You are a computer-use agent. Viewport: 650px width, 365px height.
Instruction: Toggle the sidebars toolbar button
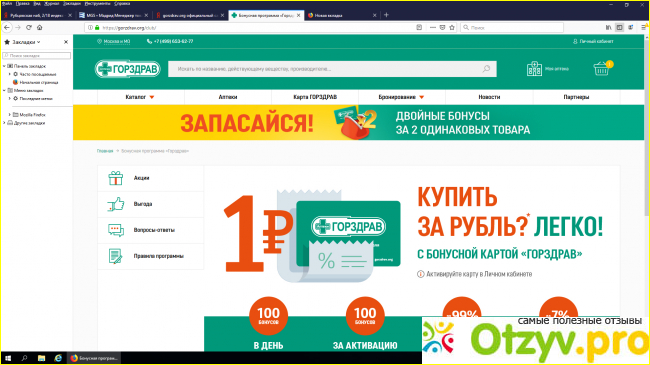click(619, 27)
